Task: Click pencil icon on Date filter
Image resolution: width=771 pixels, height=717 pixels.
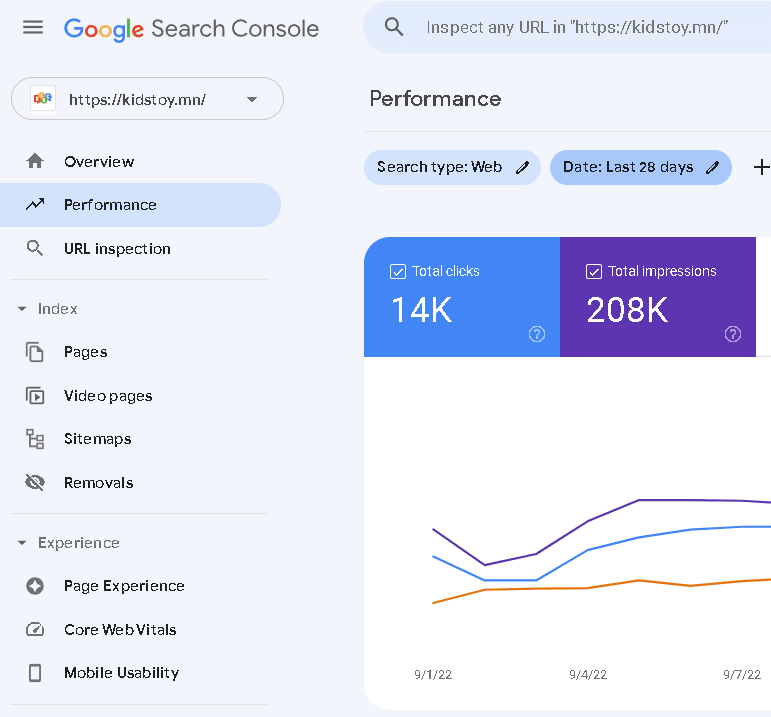Action: click(x=712, y=167)
